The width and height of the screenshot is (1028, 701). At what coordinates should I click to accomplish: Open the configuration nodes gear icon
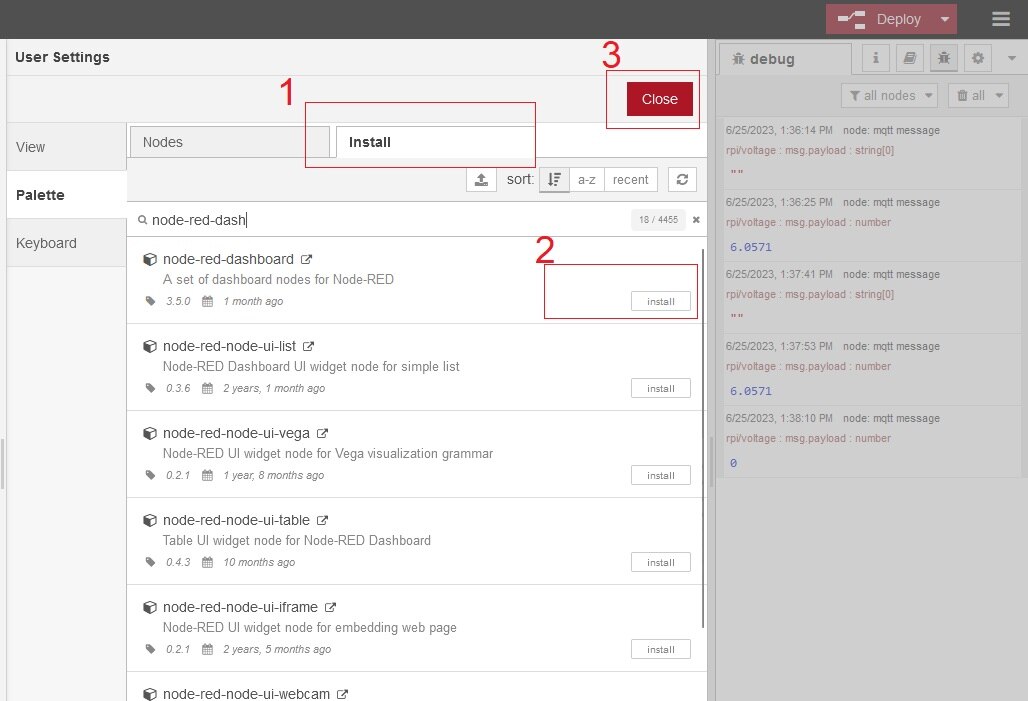pos(978,58)
